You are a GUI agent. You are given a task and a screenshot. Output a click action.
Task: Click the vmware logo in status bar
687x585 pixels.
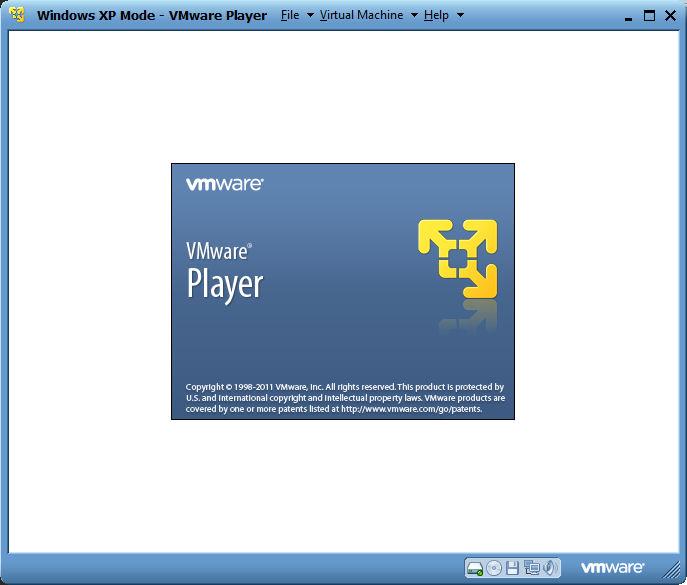pyautogui.click(x=612, y=568)
